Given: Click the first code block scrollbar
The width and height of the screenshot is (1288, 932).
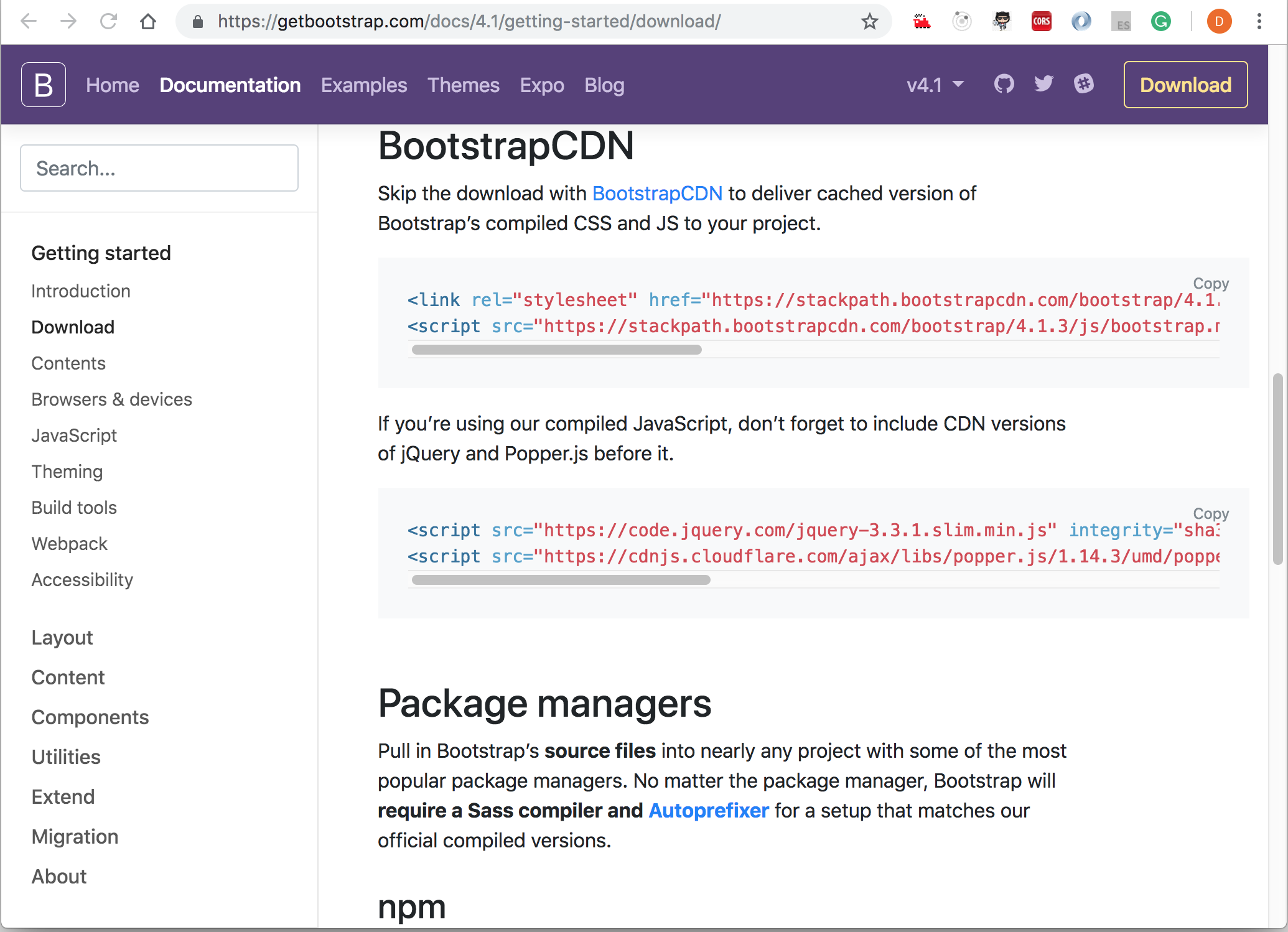Looking at the screenshot, I should (556, 350).
